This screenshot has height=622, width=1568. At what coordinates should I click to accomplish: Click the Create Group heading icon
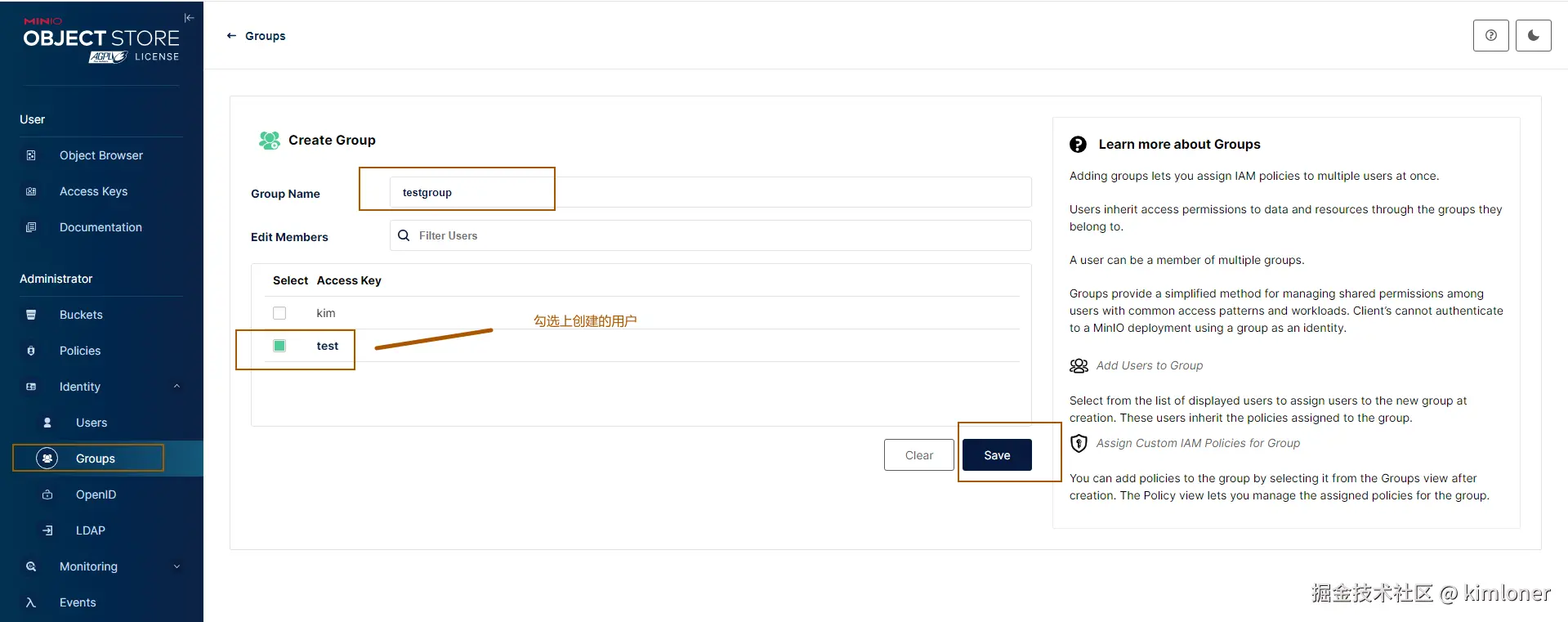point(270,141)
